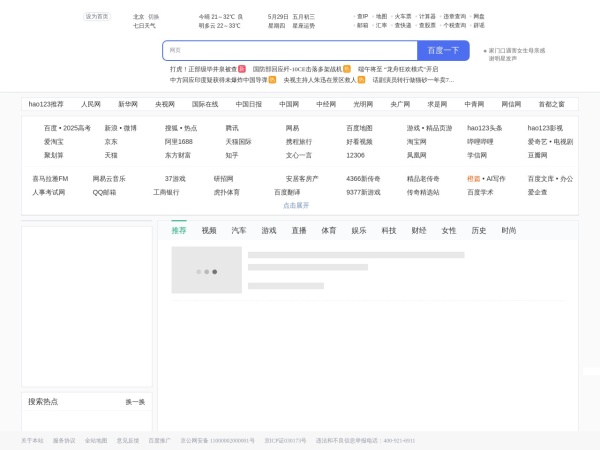Open the 百度地图 site link
Image resolution: width=600 pixels, height=450 pixels.
pos(359,128)
